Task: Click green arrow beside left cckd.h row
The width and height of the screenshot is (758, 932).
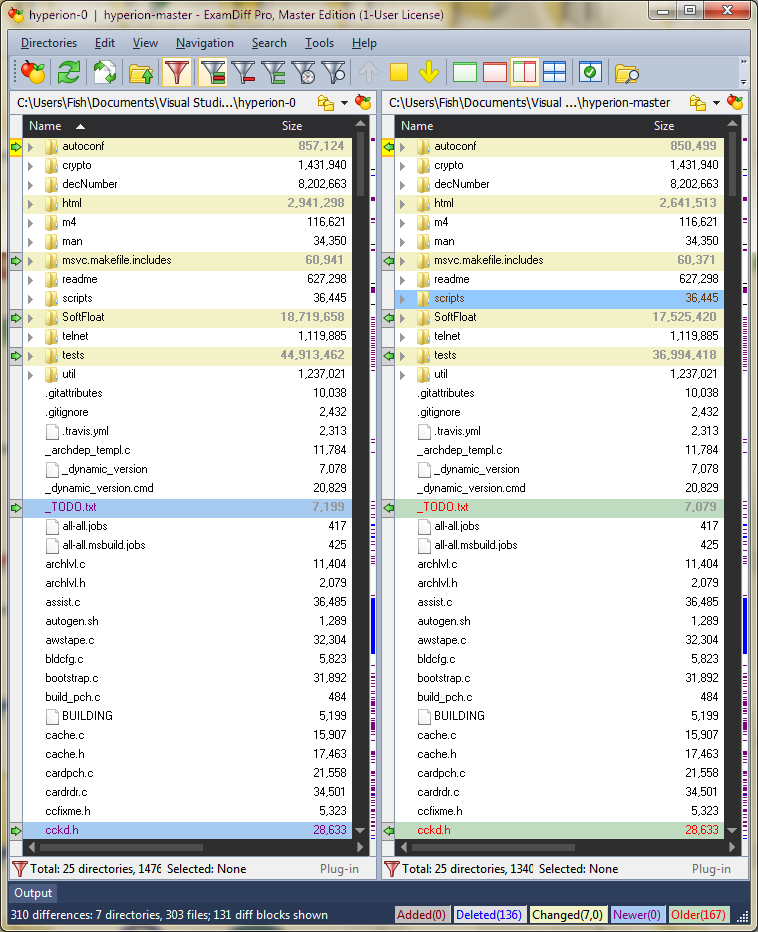Action: [x=16, y=831]
